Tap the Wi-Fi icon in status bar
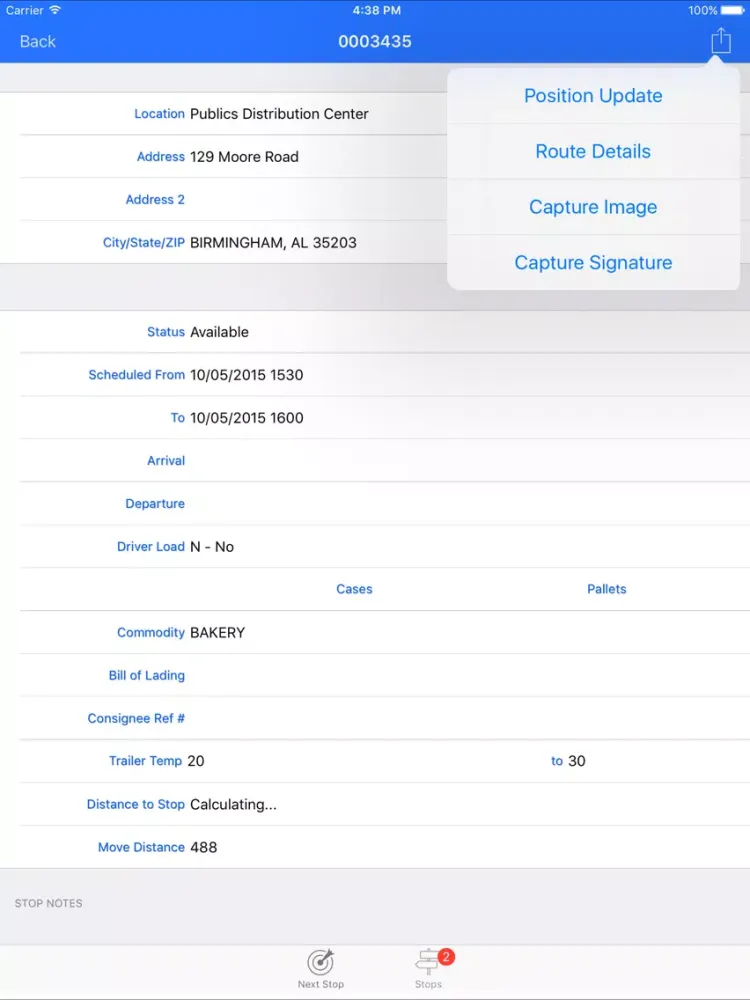 pyautogui.click(x=55, y=10)
